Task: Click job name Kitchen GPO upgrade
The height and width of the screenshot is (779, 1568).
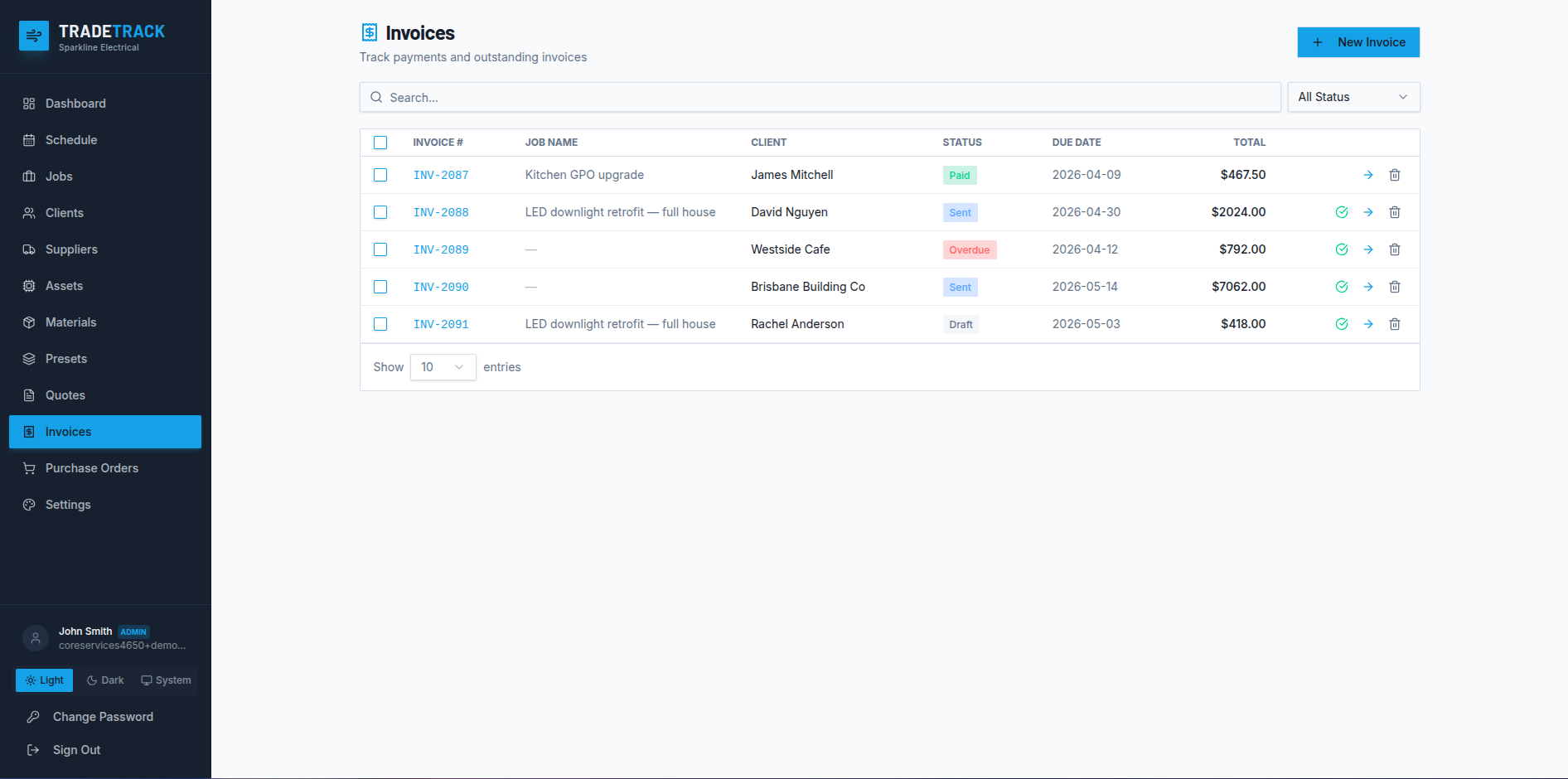Action: pos(584,175)
